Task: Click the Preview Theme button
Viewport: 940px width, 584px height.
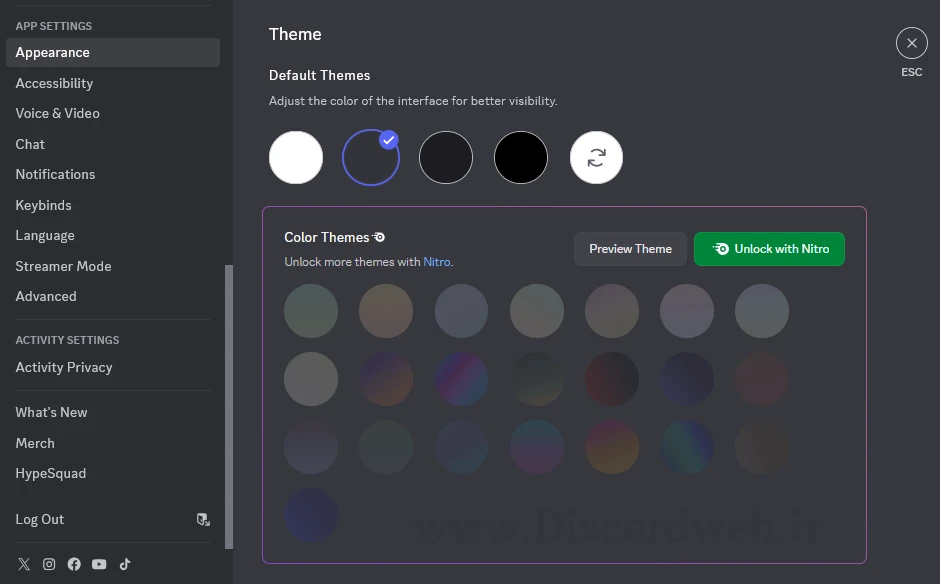Action: [x=630, y=249]
